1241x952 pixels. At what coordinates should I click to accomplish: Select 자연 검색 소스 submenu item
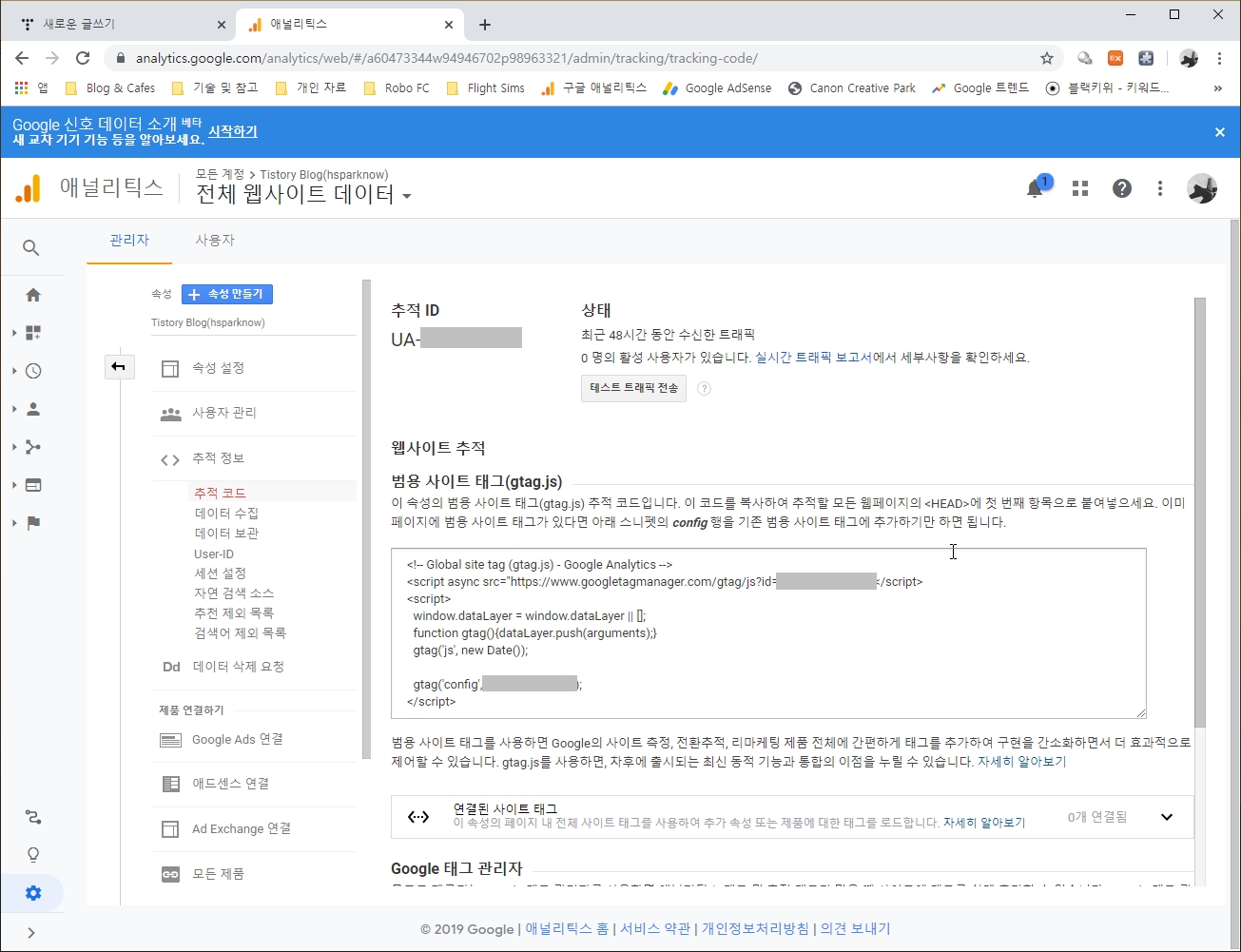[x=234, y=593]
